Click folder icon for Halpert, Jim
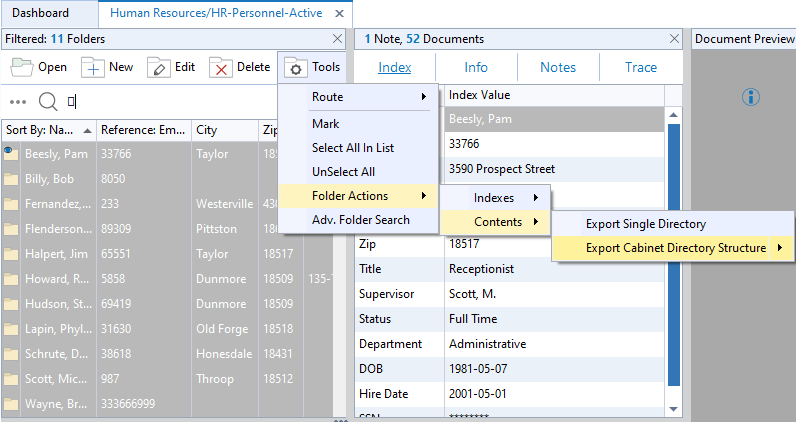The width and height of the screenshot is (796, 422). (x=11, y=254)
